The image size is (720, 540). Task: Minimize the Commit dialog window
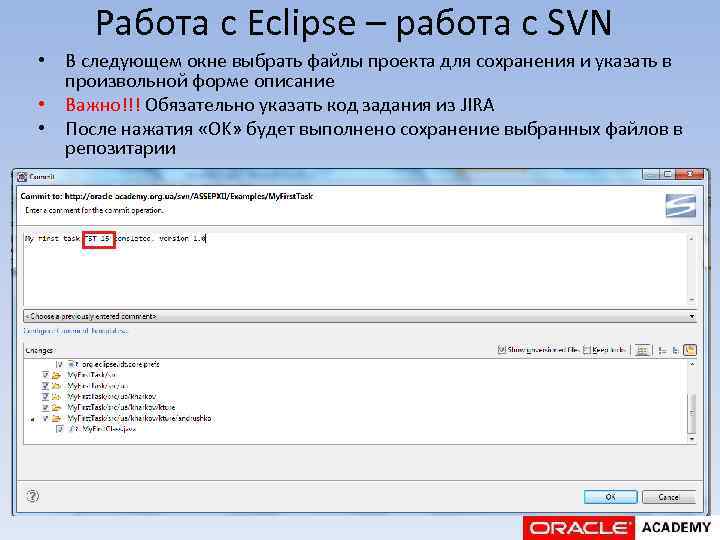click(x=651, y=174)
